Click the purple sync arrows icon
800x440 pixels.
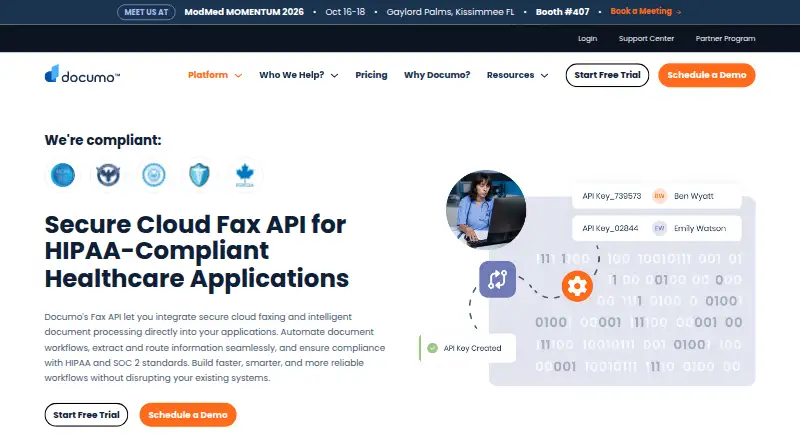coord(497,279)
